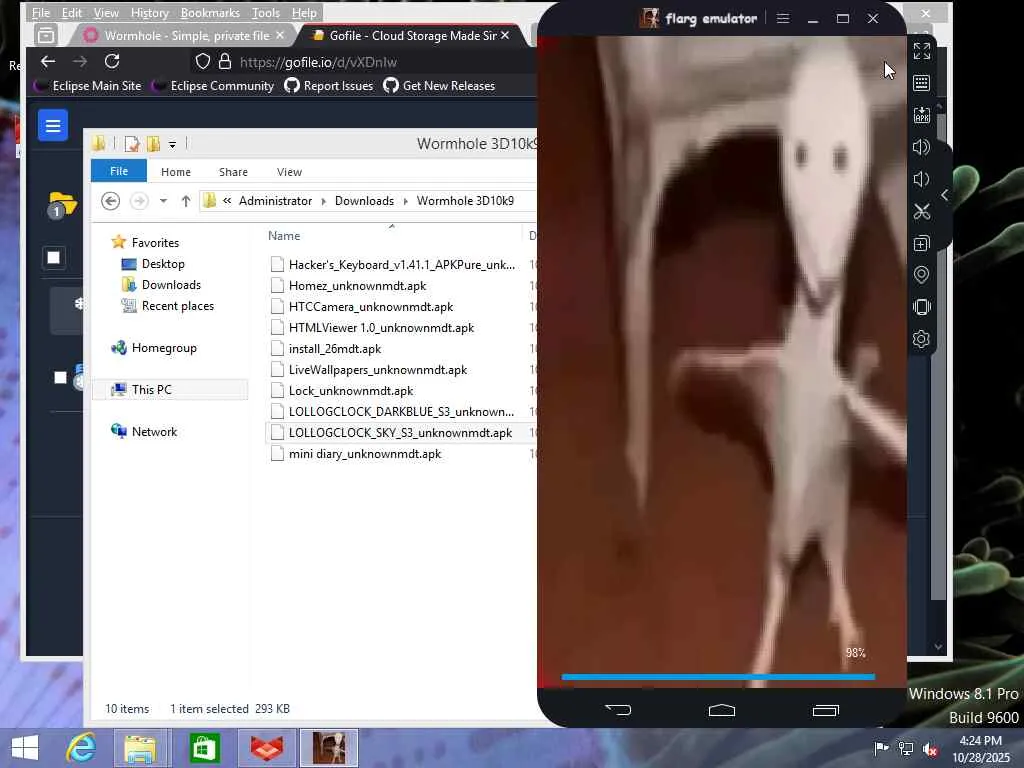1024x768 pixels.
Task: Sort files by the Name column
Action: 284,236
